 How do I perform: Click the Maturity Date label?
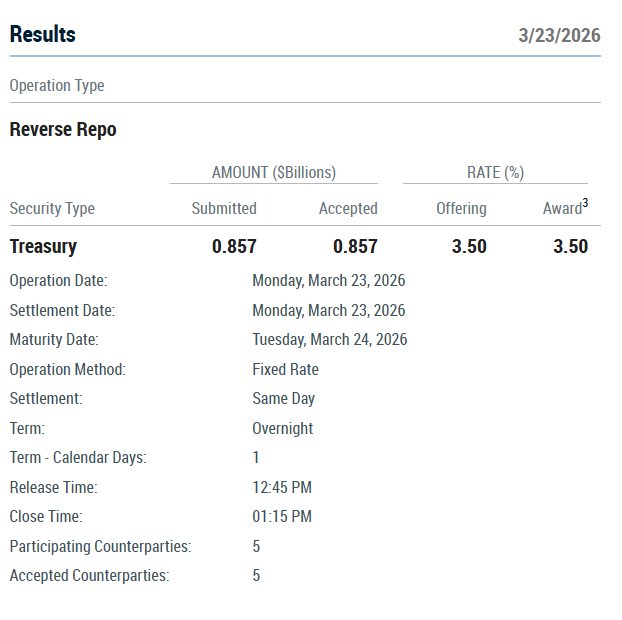point(54,340)
